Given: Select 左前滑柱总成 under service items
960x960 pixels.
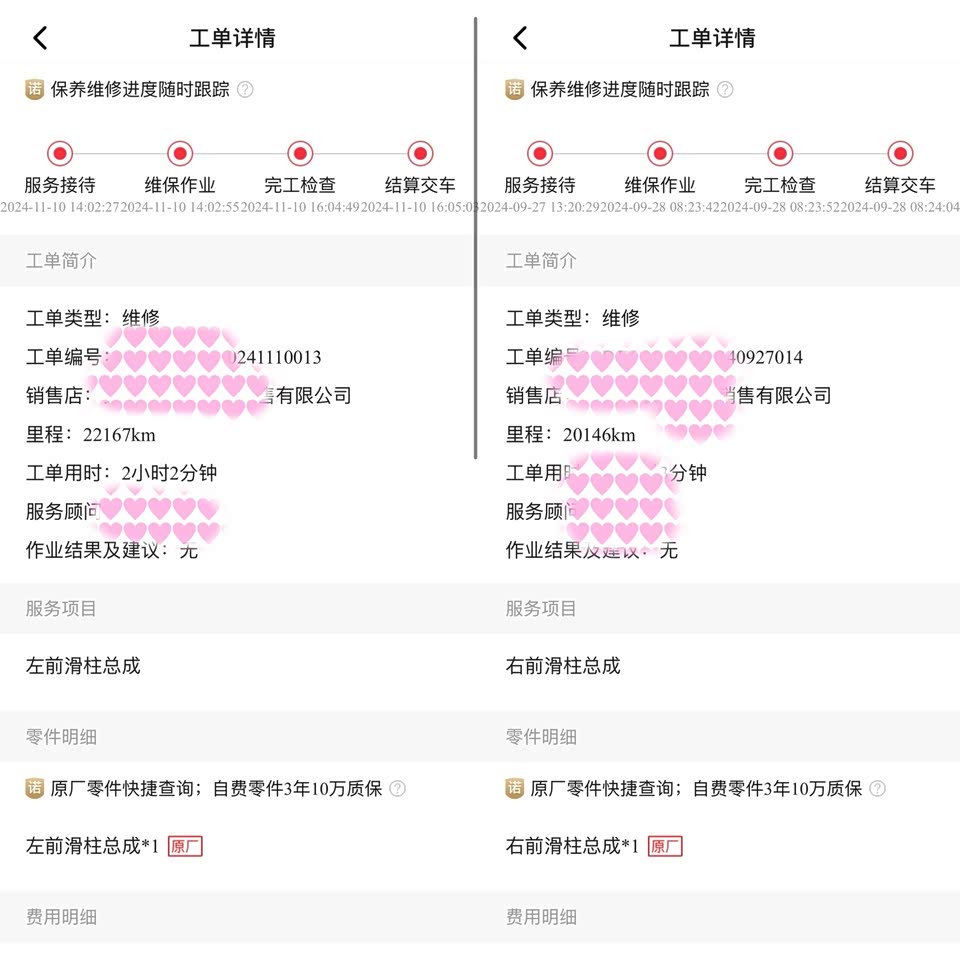Looking at the screenshot, I should pos(83,666).
